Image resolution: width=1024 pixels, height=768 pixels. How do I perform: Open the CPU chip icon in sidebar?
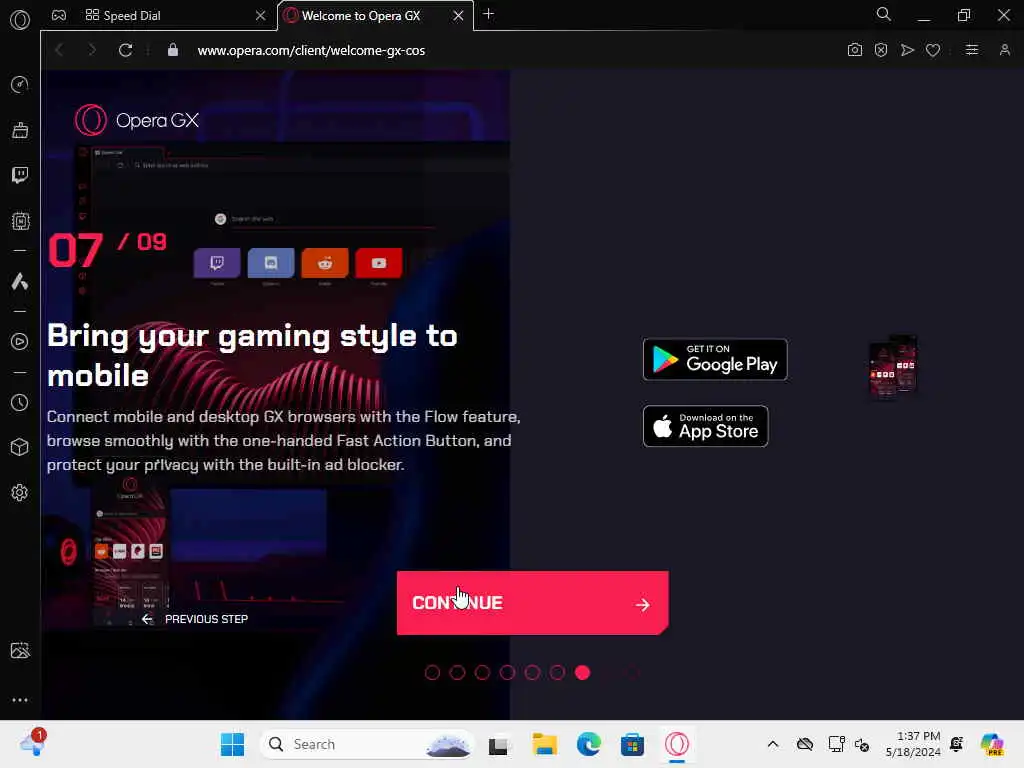tap(20, 221)
